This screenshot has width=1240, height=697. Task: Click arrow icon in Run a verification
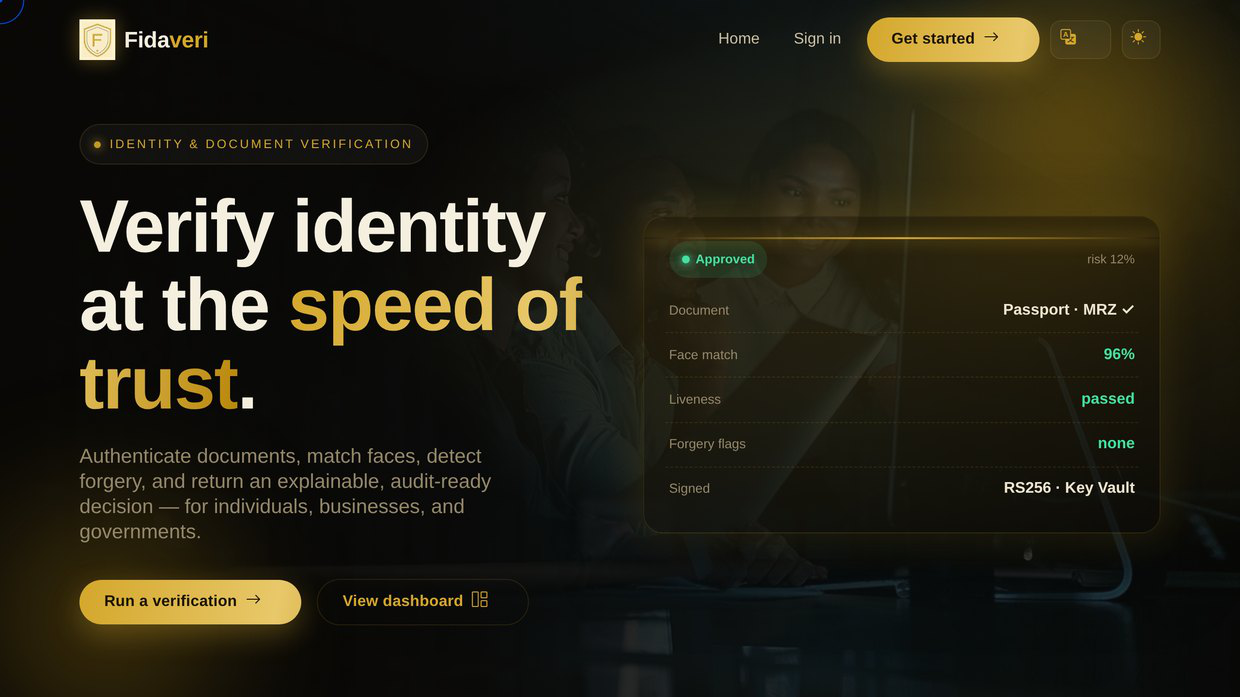point(253,599)
